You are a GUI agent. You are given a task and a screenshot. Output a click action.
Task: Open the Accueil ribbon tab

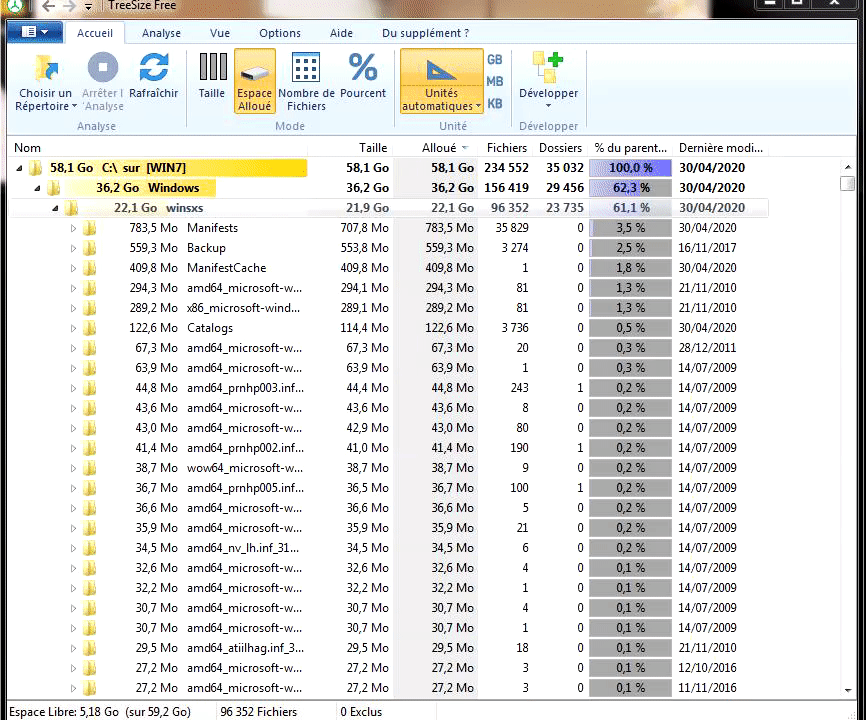pyautogui.click(x=95, y=33)
